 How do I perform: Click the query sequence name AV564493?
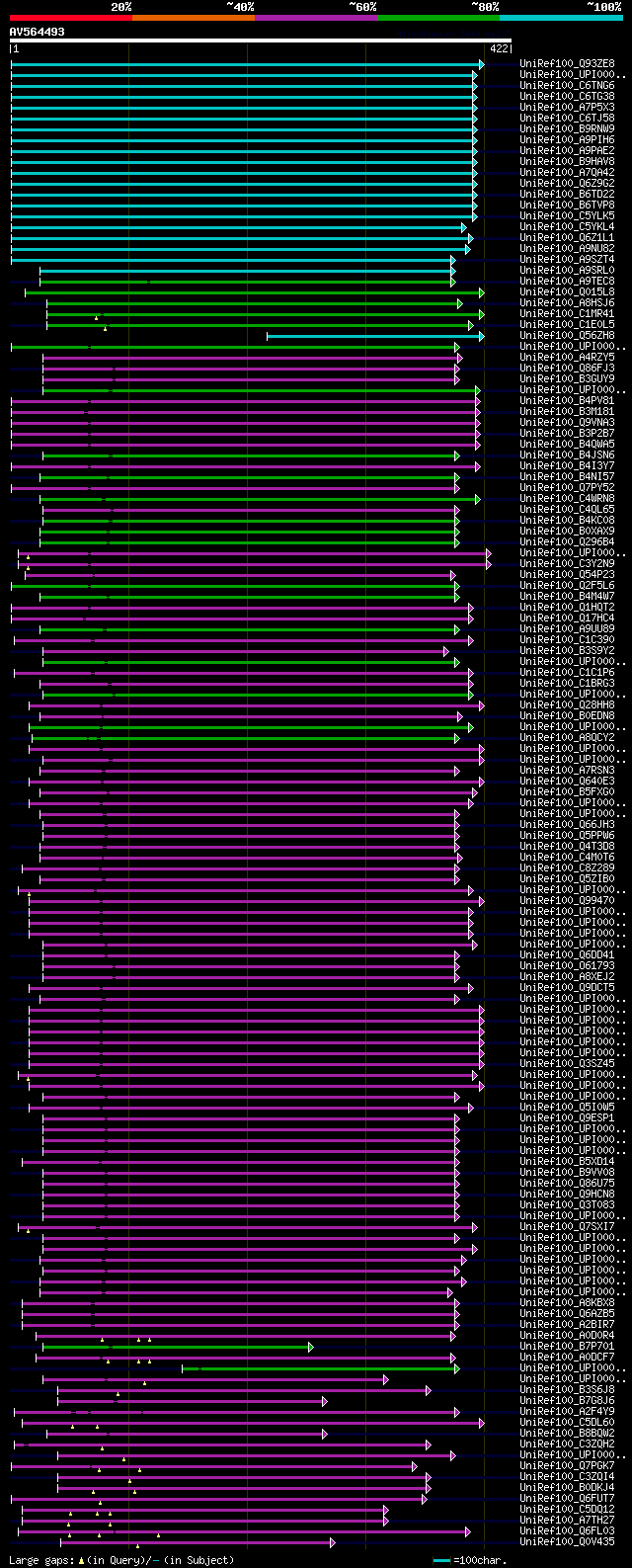38,32
